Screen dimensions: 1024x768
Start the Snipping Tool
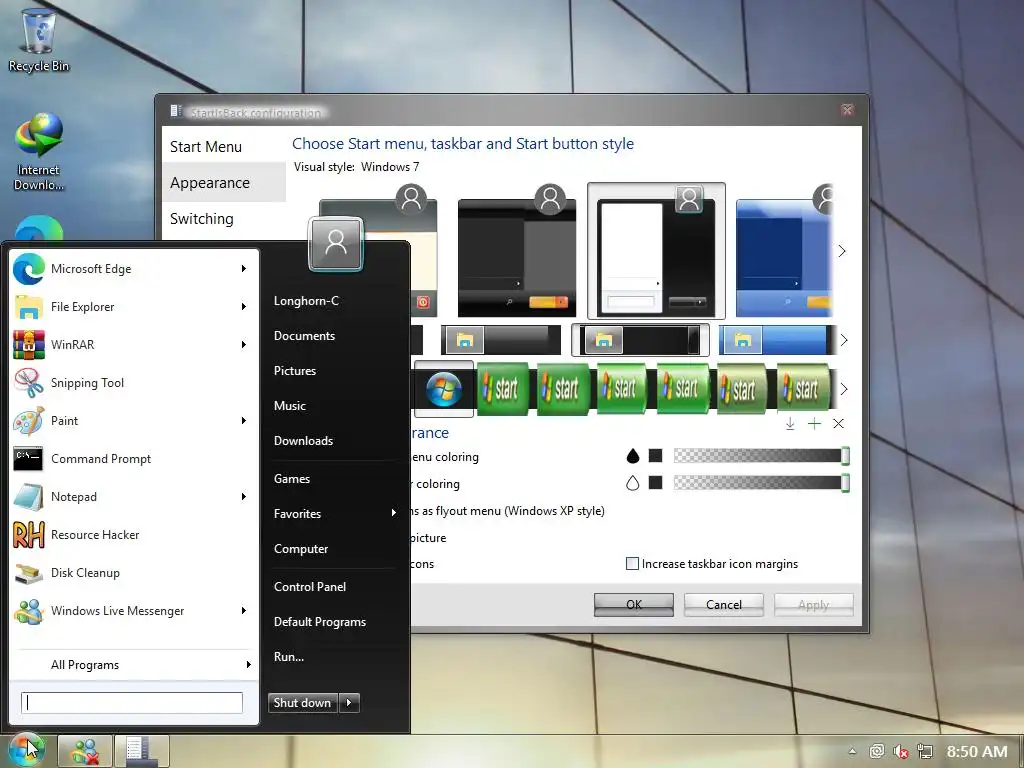(x=135, y=383)
